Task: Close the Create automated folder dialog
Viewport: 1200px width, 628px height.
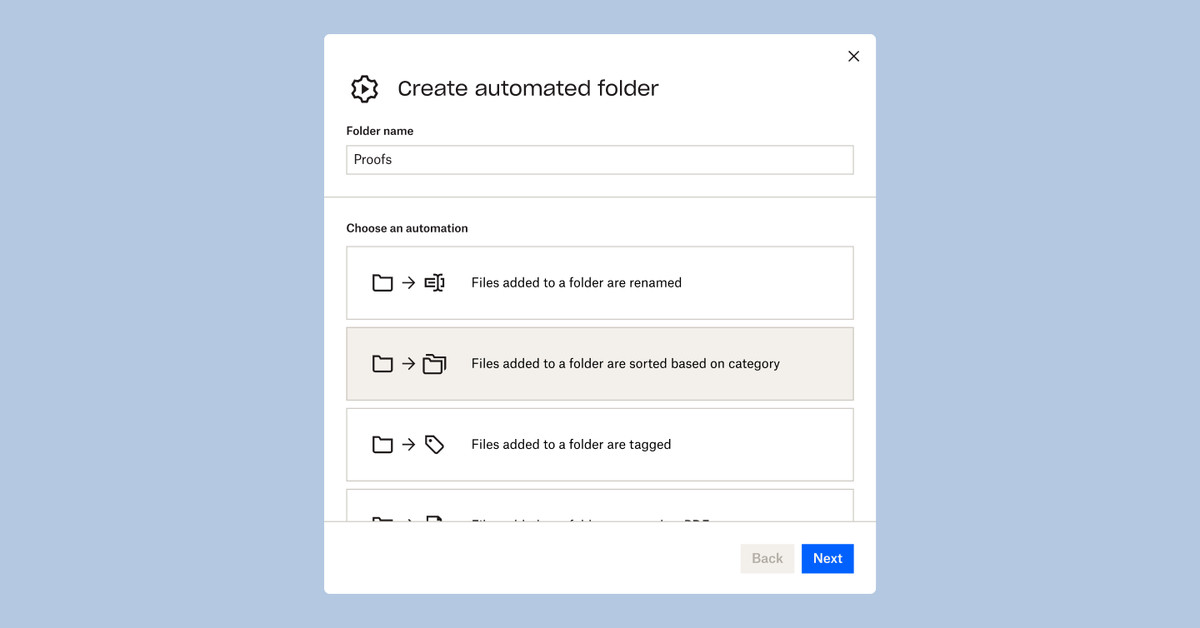Action: point(853,56)
